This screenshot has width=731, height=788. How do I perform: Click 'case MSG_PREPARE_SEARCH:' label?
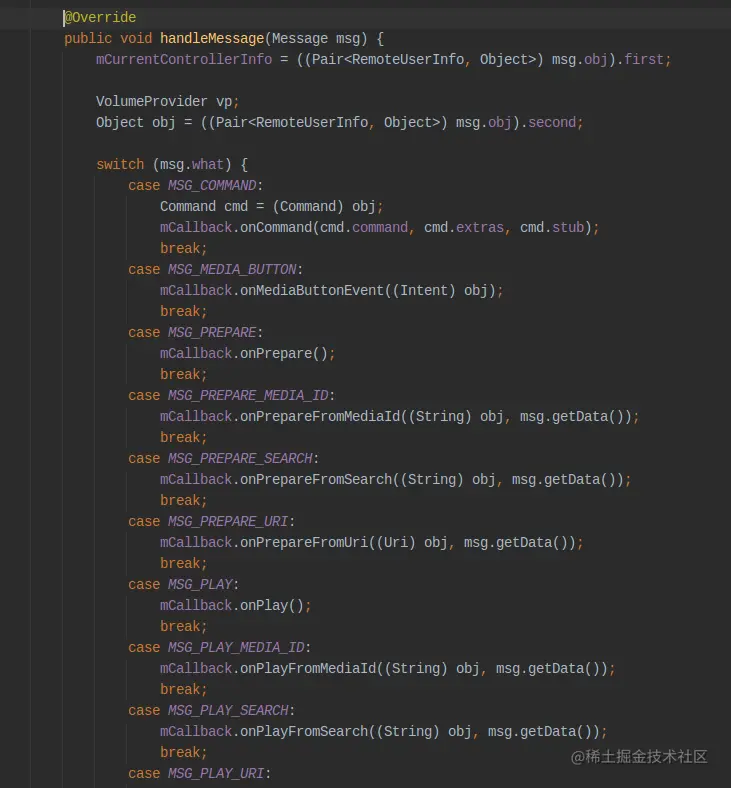(x=223, y=458)
